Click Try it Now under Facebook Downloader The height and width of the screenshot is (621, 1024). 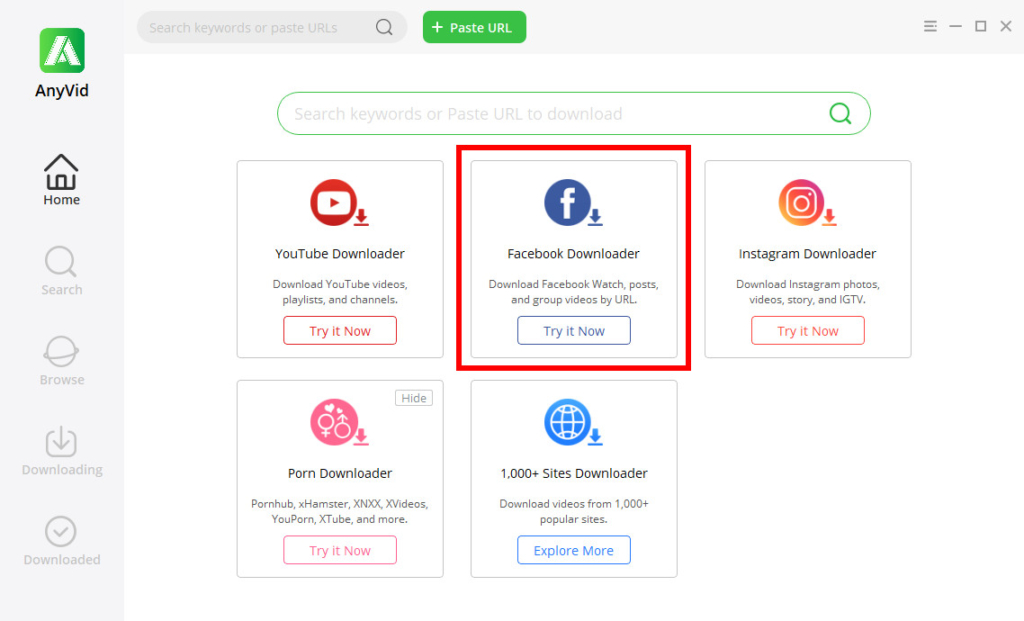click(x=573, y=330)
